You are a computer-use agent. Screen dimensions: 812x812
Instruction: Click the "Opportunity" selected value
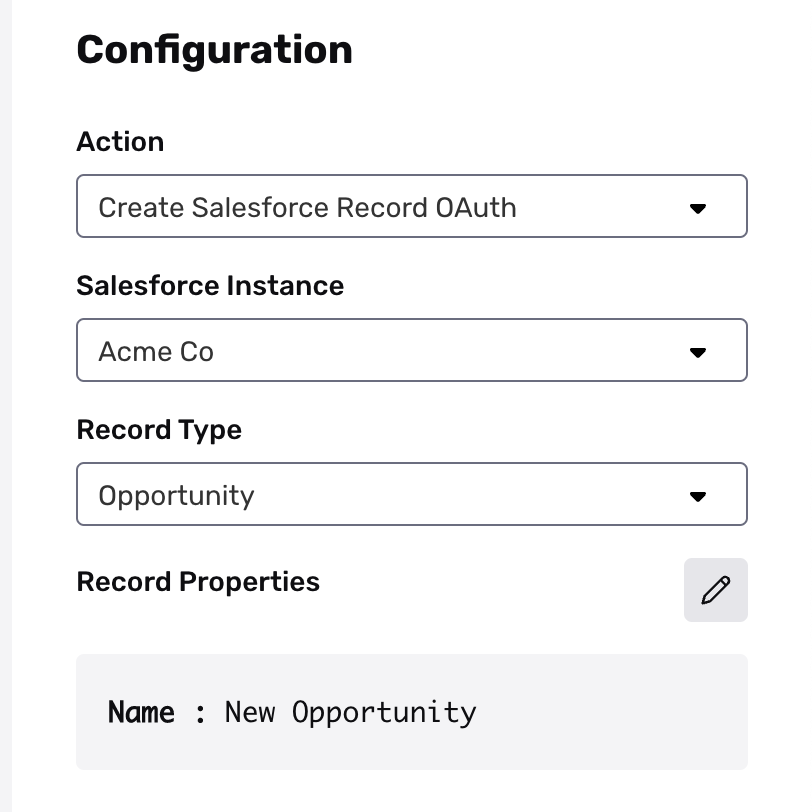(x=176, y=495)
